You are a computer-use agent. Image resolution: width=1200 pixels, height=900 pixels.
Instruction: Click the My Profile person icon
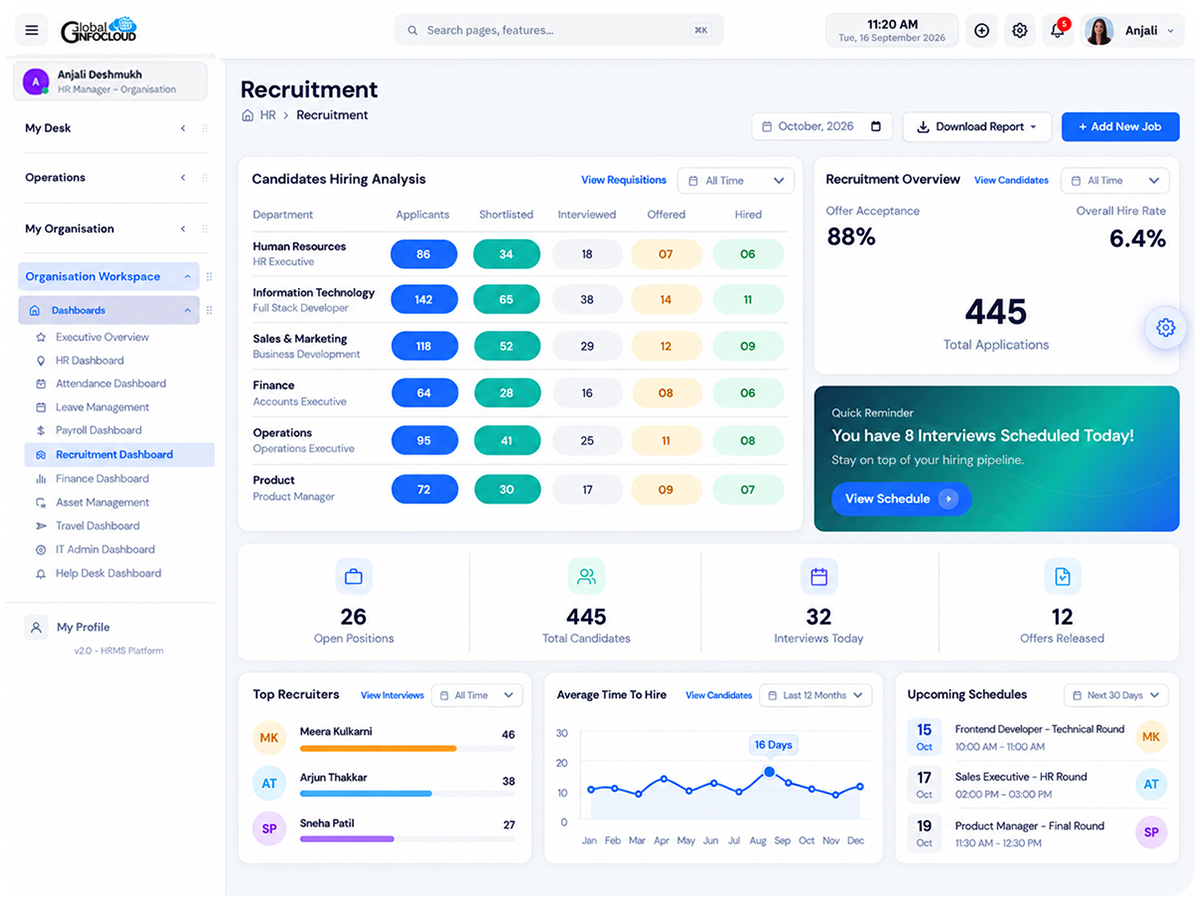point(36,627)
